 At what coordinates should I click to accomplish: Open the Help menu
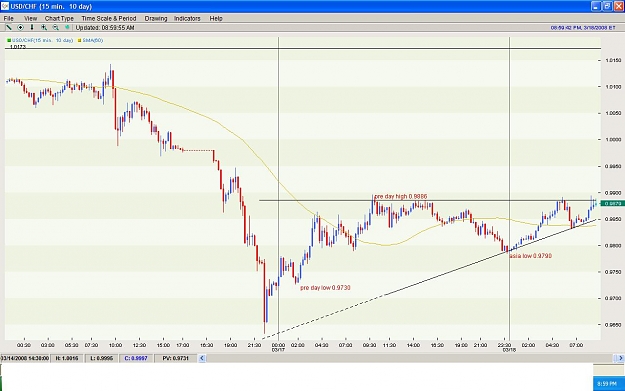point(216,18)
